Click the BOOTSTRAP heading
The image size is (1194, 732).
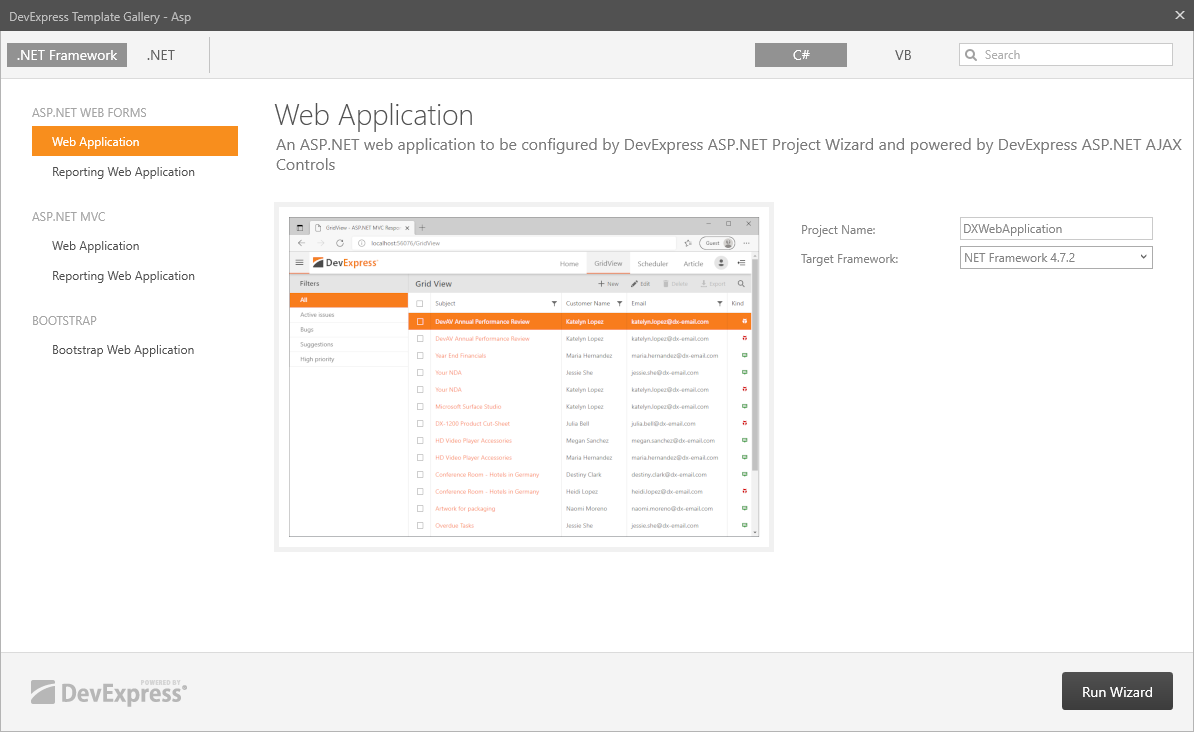click(x=64, y=321)
